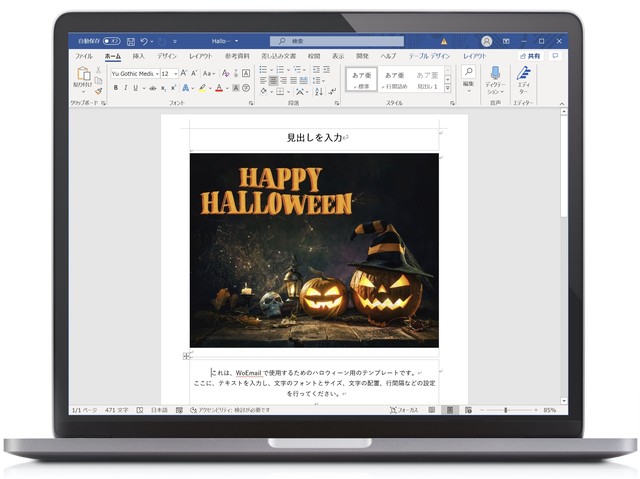Switch to the デザイン tab

click(x=167, y=56)
